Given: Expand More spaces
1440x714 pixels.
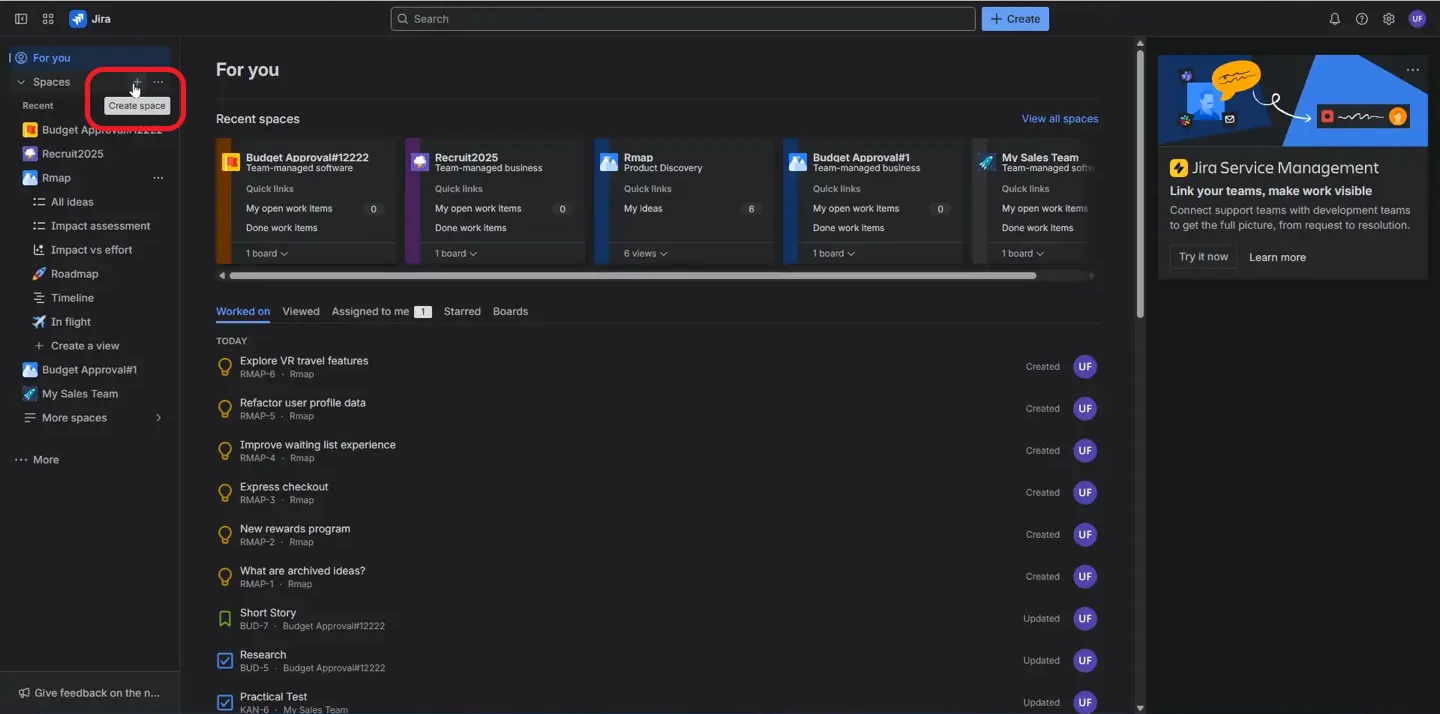Looking at the screenshot, I should coord(90,418).
